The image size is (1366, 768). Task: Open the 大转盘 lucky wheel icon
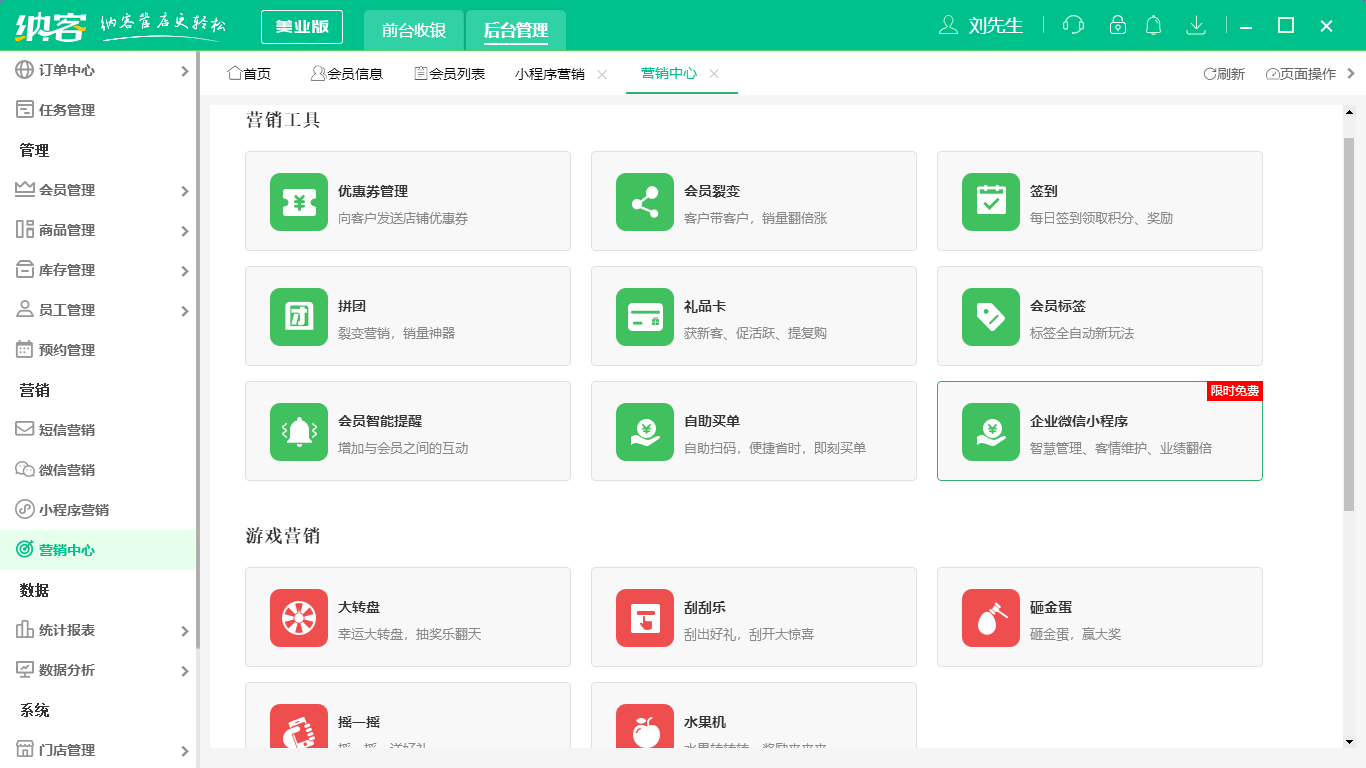tap(298, 616)
